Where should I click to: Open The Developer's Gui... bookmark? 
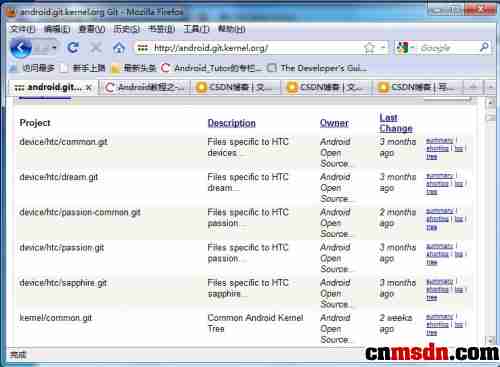coord(317,68)
